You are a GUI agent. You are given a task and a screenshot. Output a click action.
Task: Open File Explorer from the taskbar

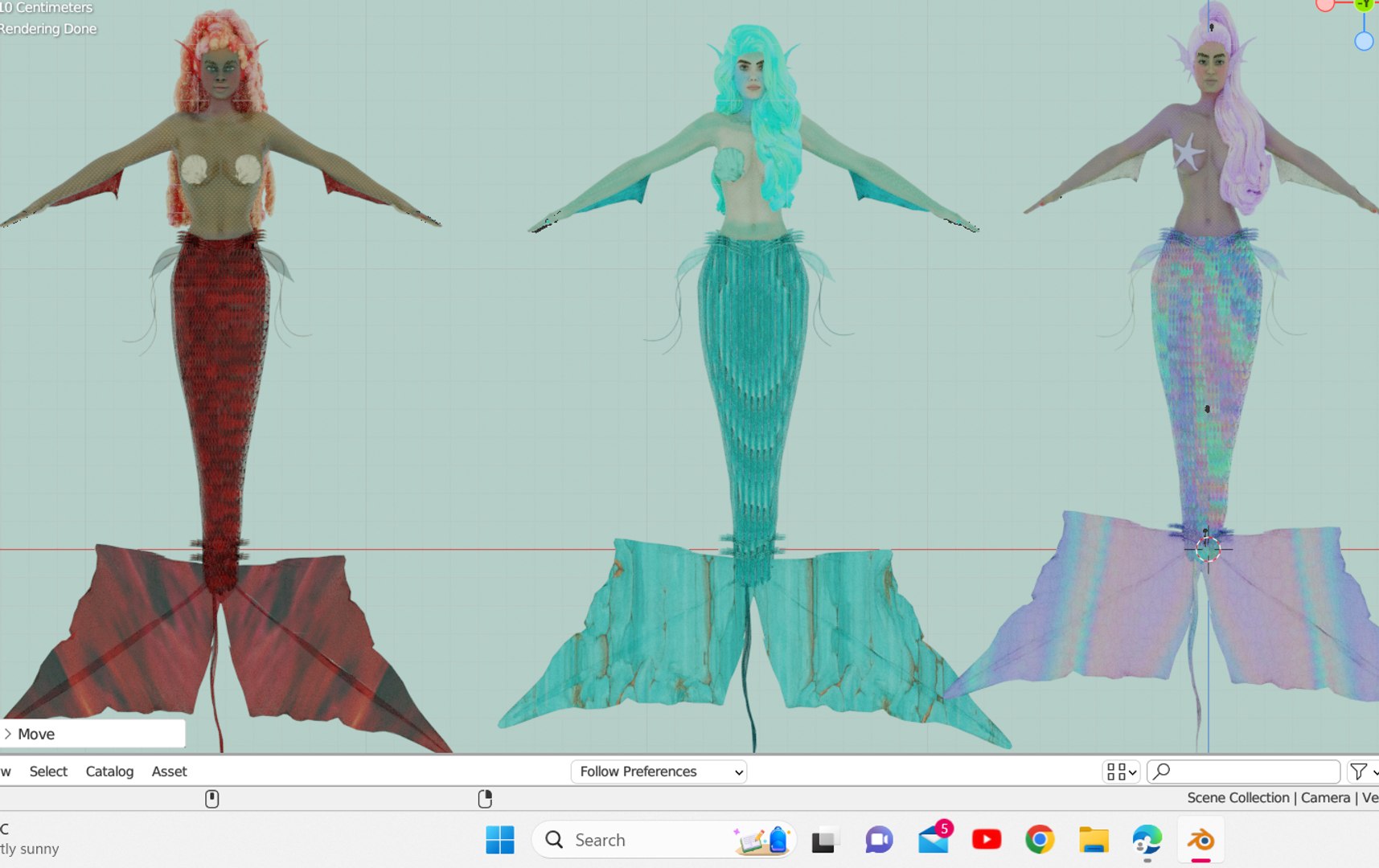[1094, 840]
